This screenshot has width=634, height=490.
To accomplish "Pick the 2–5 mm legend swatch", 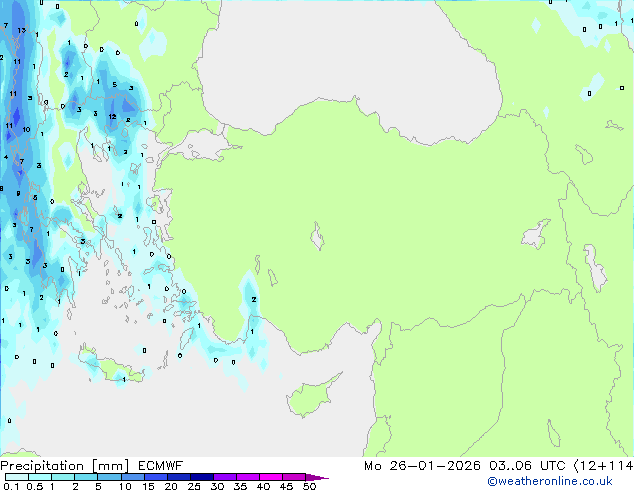I will coord(86,477).
